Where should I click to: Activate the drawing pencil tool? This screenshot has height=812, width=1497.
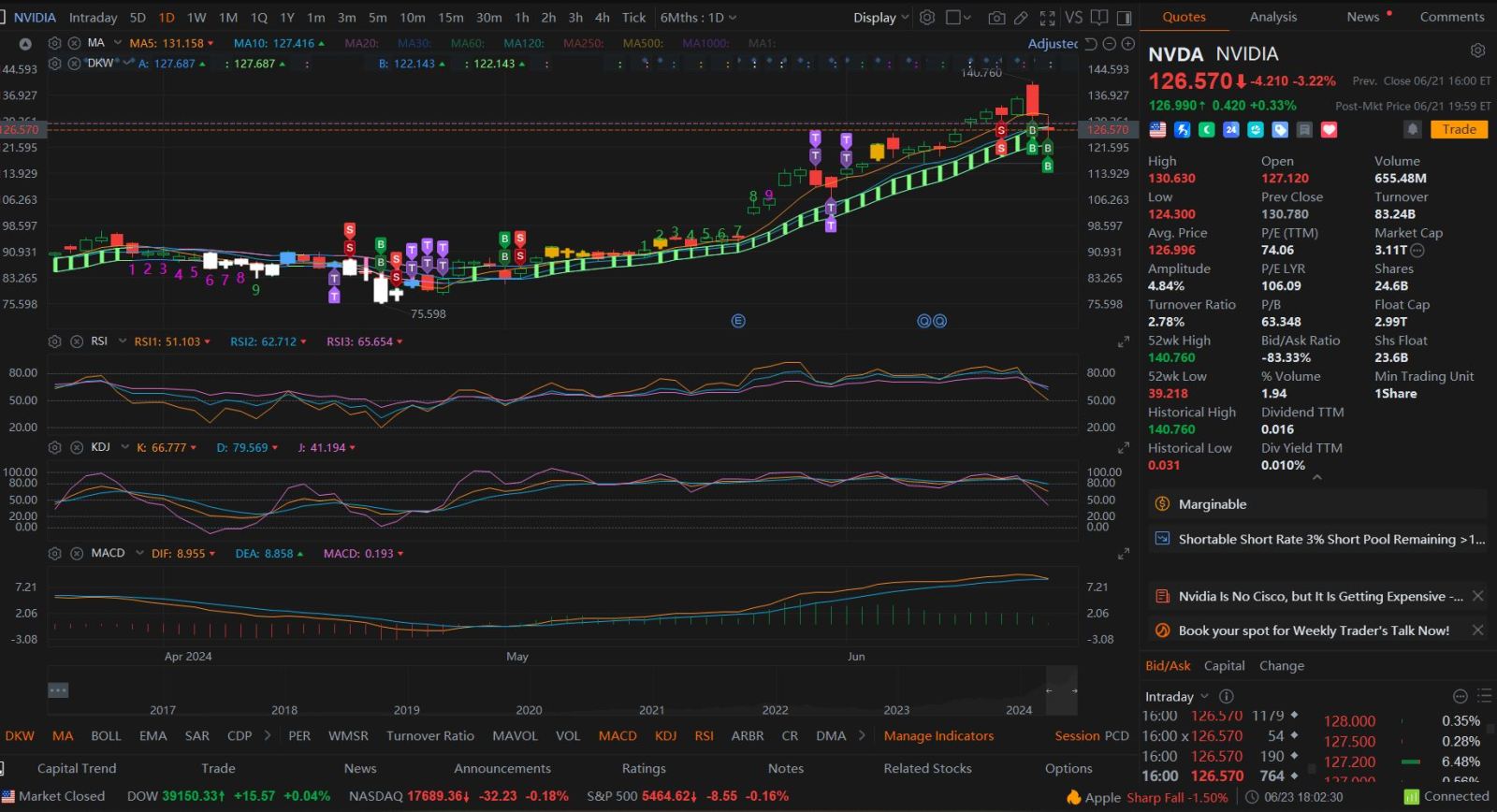[x=1022, y=18]
